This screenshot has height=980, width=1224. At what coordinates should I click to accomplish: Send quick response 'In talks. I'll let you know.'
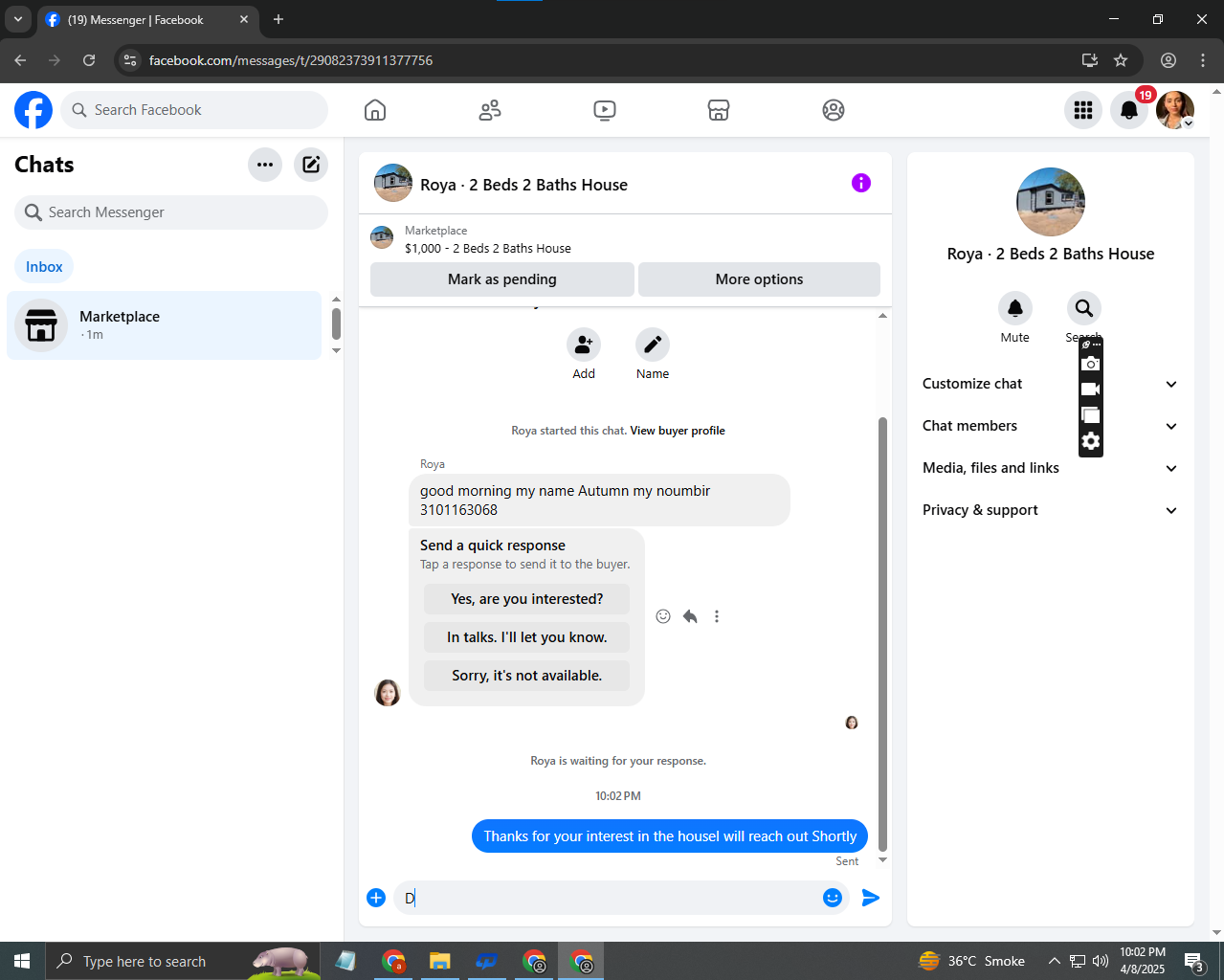(x=526, y=637)
